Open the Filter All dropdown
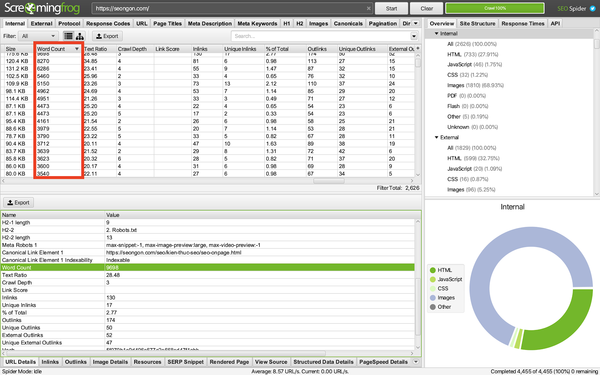This screenshot has height=375, width=600. pos(38,36)
